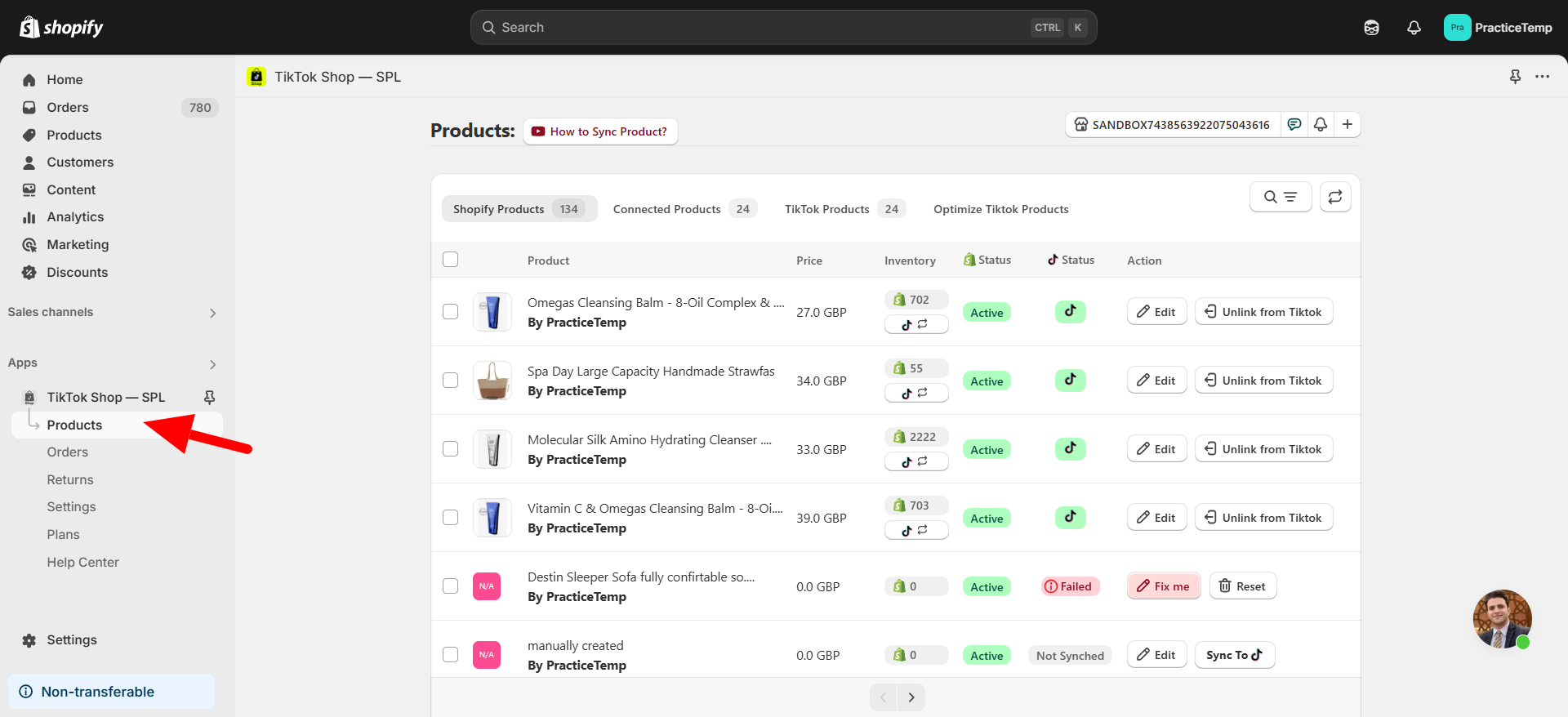
Task: Check the Omegas Cleansing Balm row checkbox
Action: 450,312
